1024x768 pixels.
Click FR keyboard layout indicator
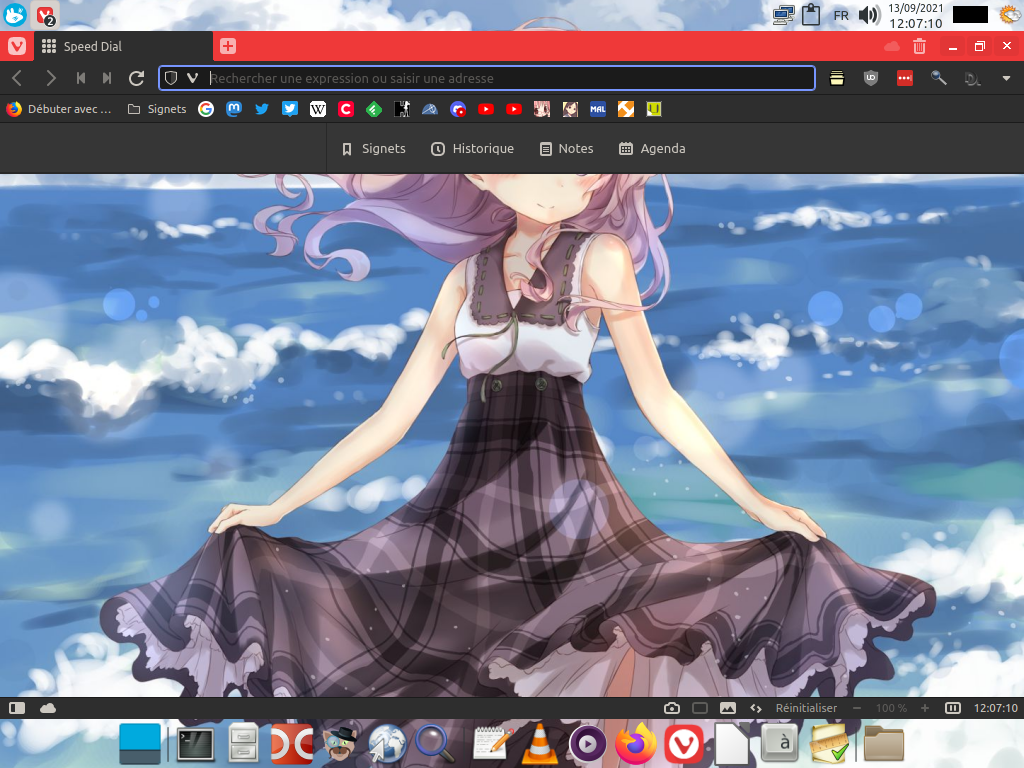pos(841,15)
